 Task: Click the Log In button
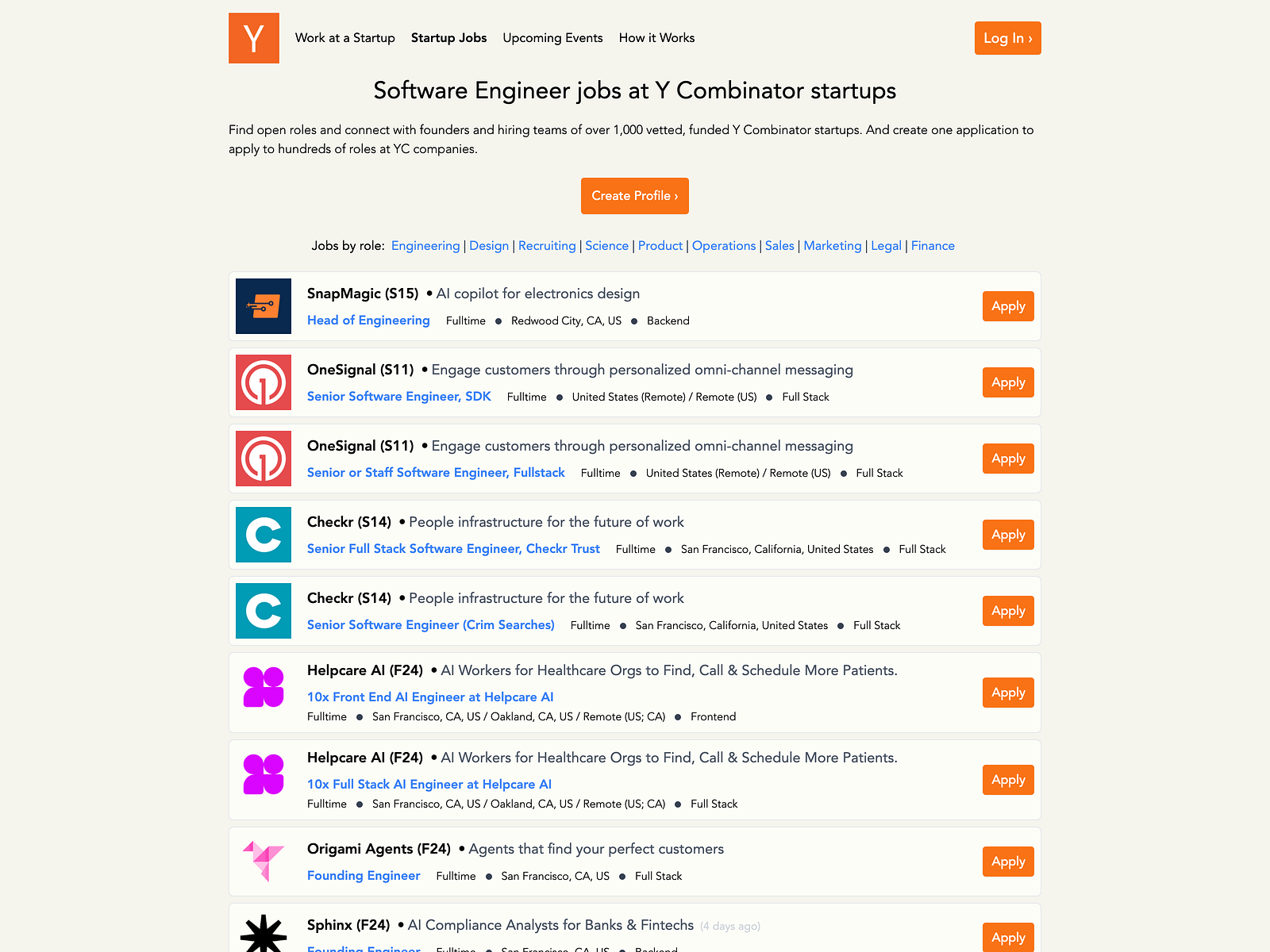(x=1007, y=37)
